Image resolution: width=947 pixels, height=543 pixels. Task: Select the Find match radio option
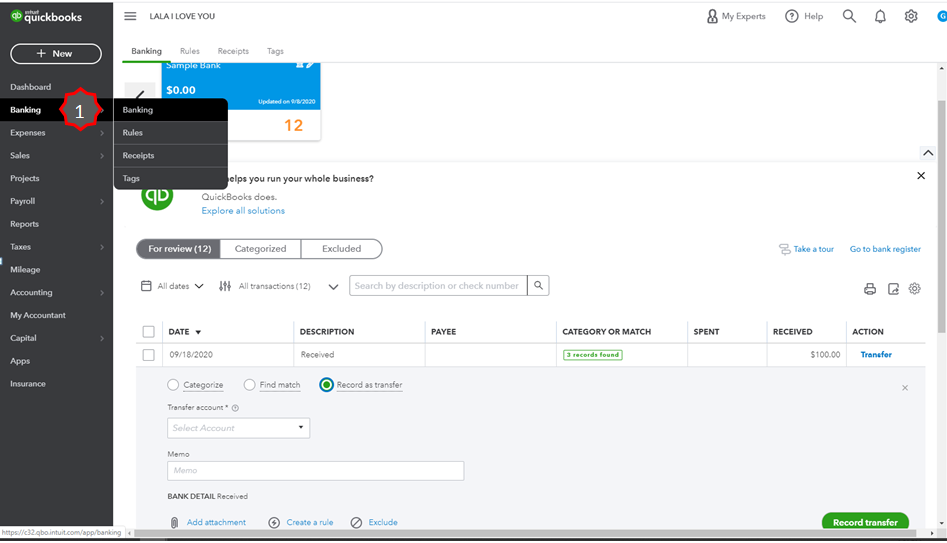click(249, 385)
